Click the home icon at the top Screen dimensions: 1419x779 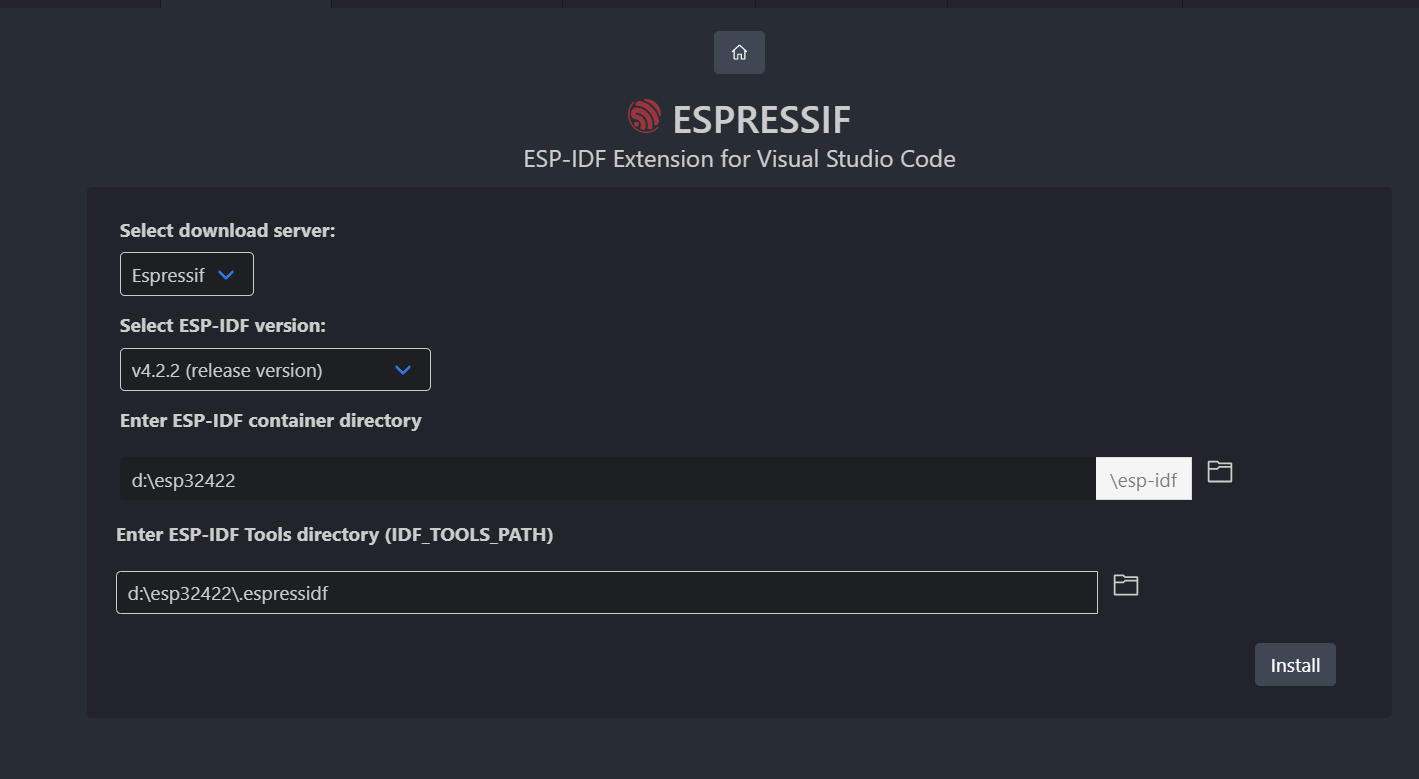[x=739, y=52]
